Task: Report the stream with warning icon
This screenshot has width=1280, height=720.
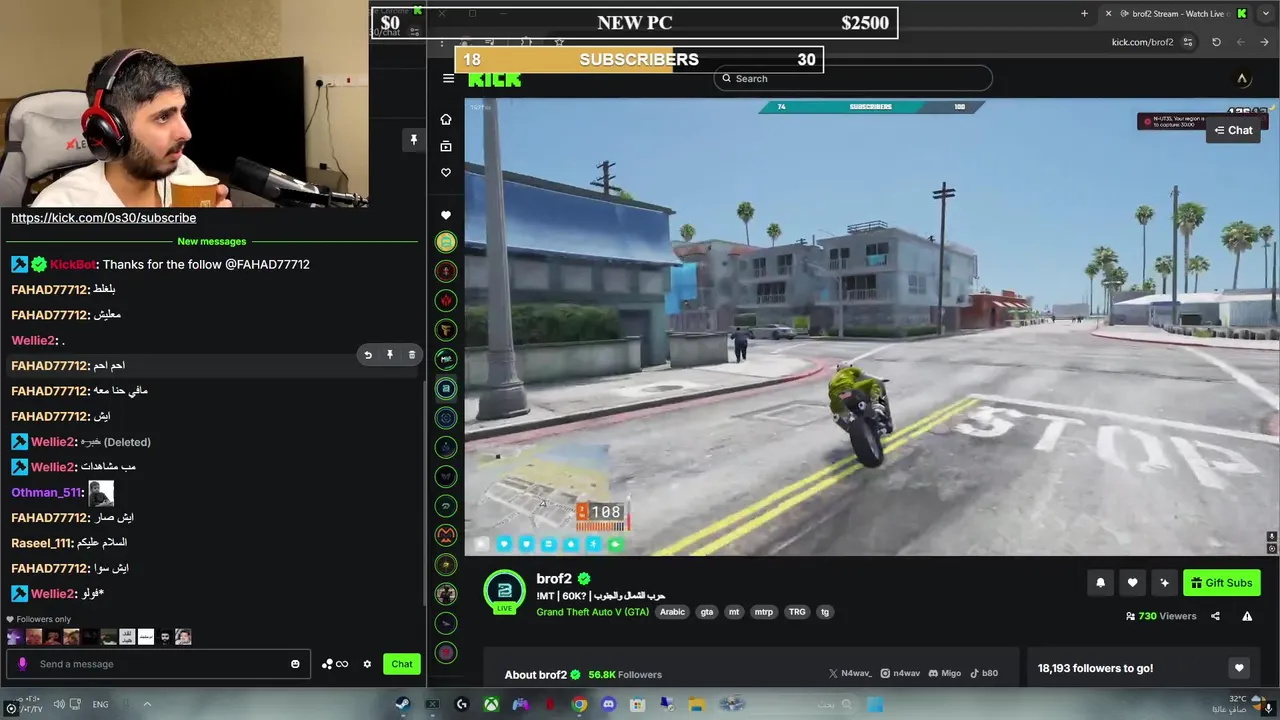Action: click(x=1247, y=616)
